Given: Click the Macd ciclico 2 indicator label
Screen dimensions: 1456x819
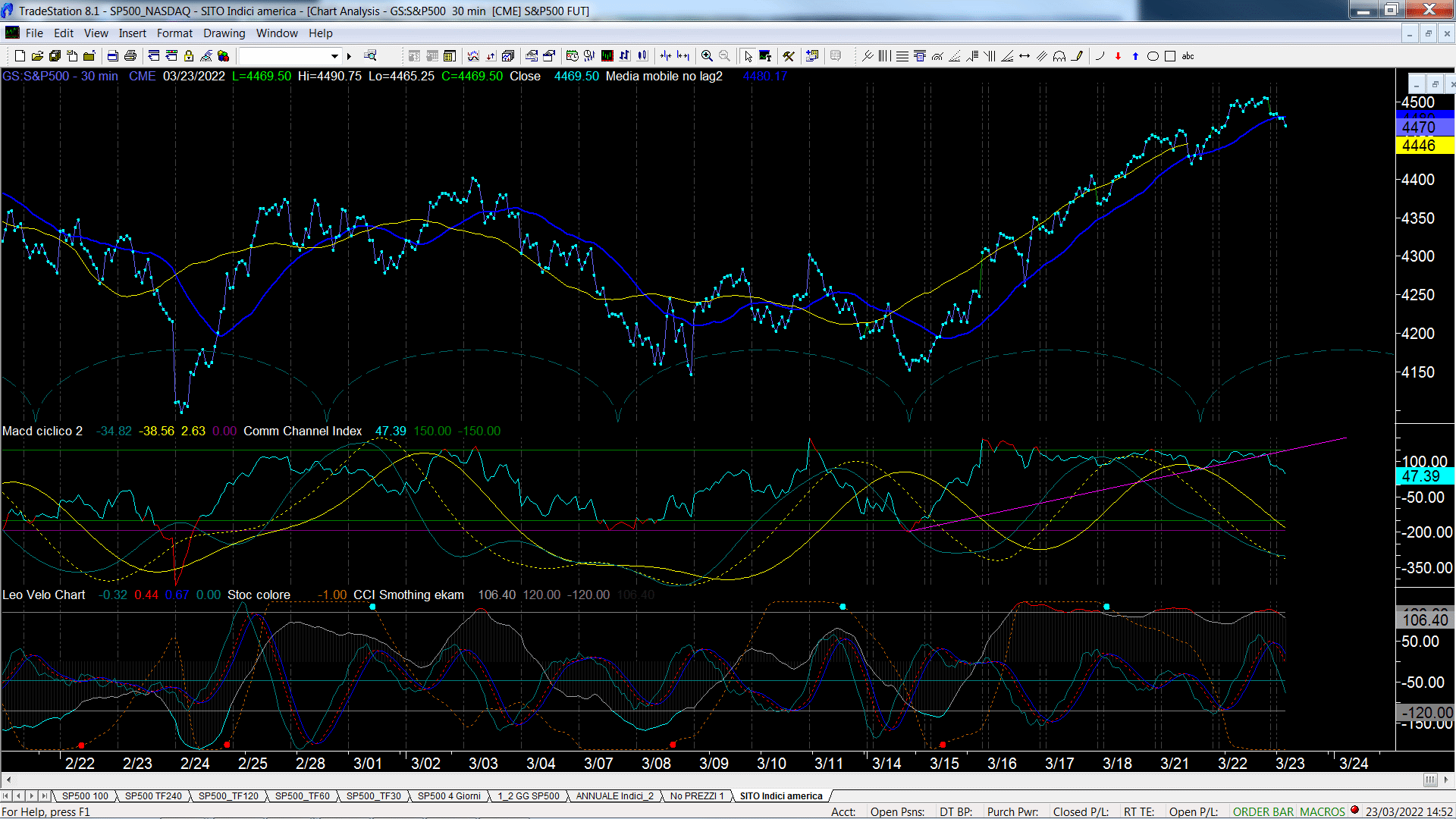Looking at the screenshot, I should click(x=42, y=431).
